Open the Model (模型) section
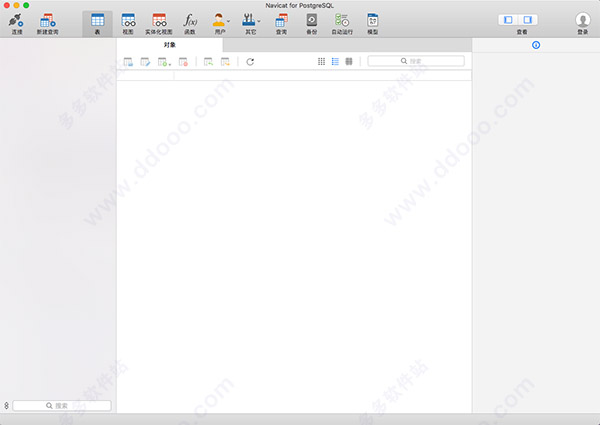 coord(373,24)
